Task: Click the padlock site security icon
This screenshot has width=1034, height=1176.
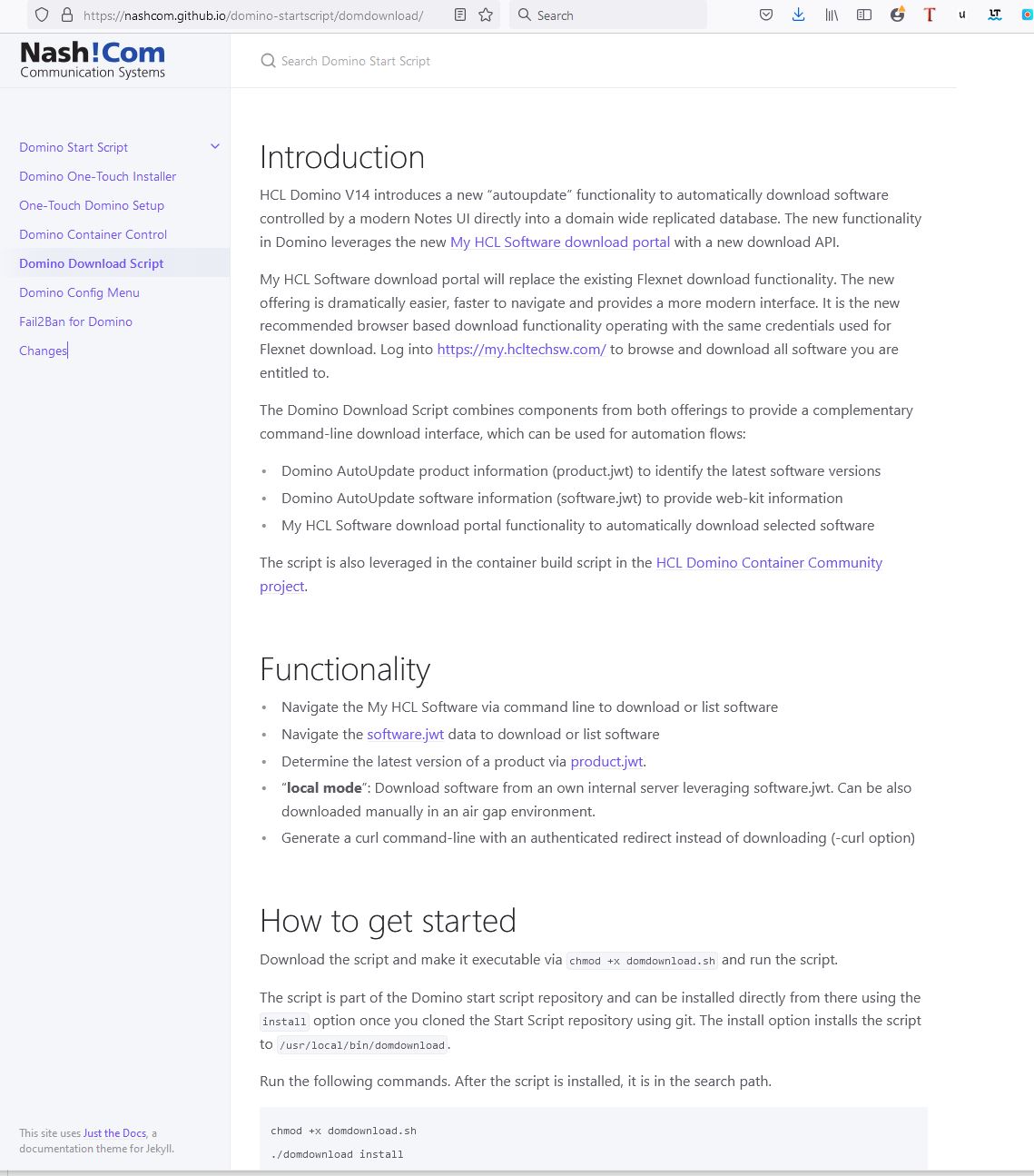Action: point(66,15)
